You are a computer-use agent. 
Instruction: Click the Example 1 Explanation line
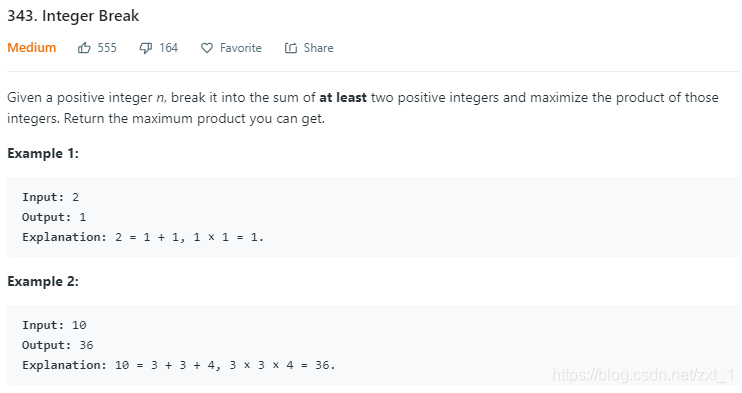click(x=143, y=237)
